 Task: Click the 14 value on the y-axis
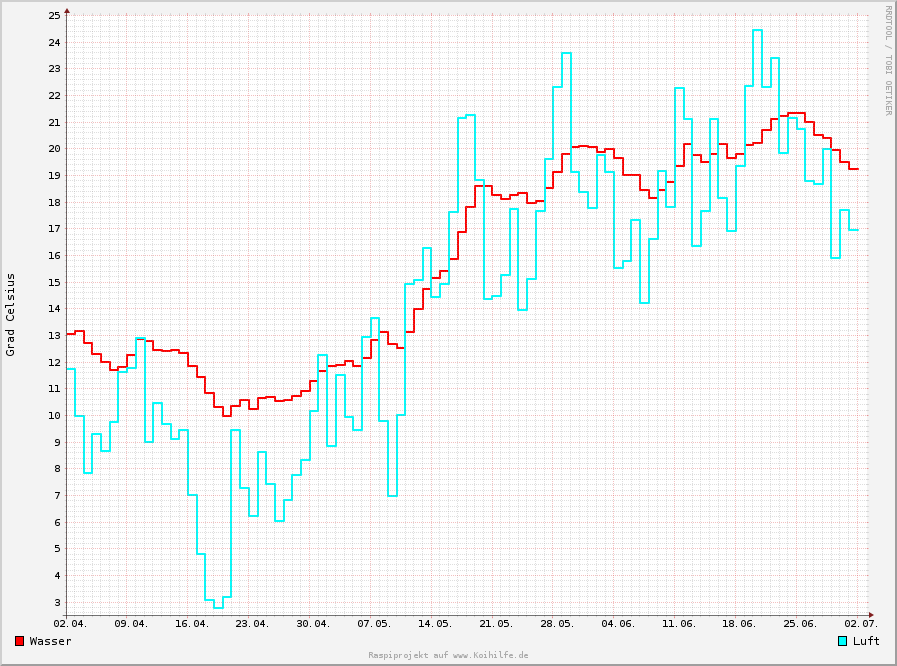[54, 309]
